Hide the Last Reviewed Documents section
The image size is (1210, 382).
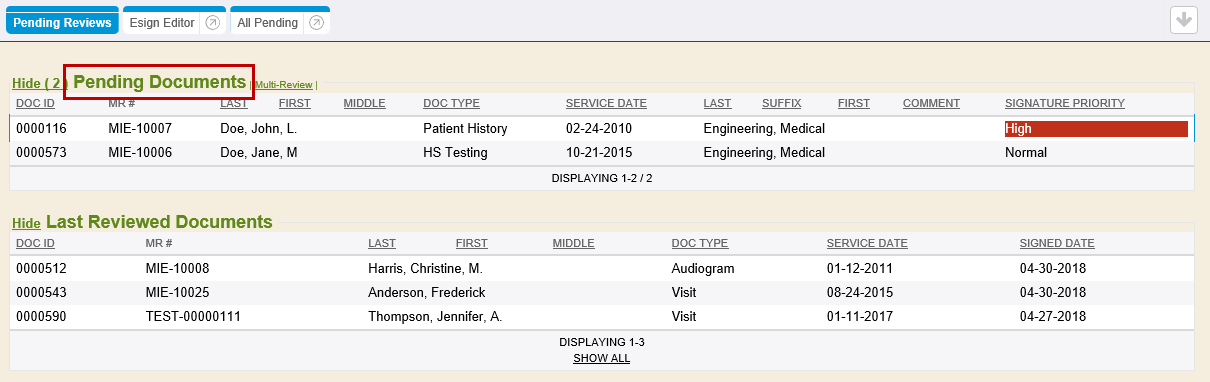click(26, 223)
